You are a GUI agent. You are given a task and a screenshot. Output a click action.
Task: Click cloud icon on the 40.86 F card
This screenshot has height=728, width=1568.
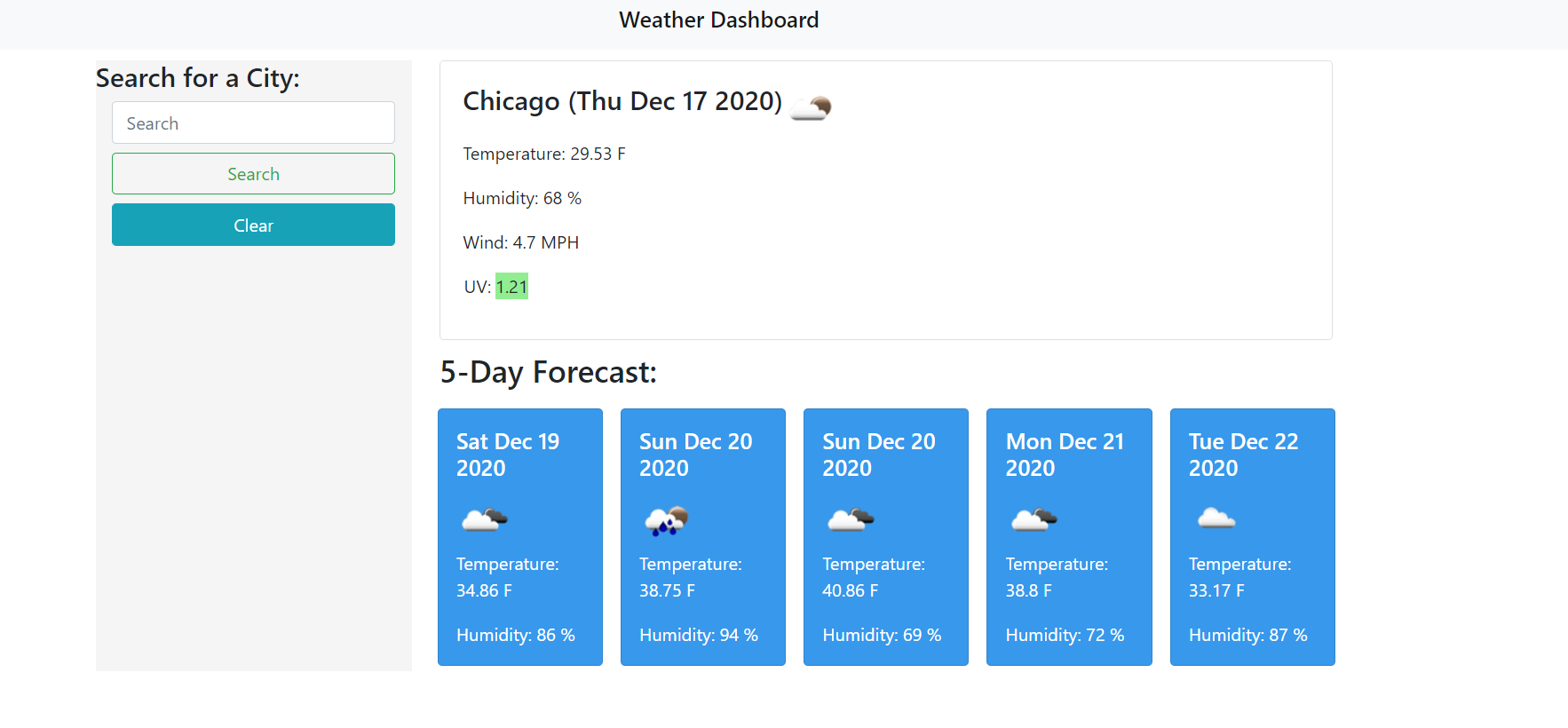850,519
